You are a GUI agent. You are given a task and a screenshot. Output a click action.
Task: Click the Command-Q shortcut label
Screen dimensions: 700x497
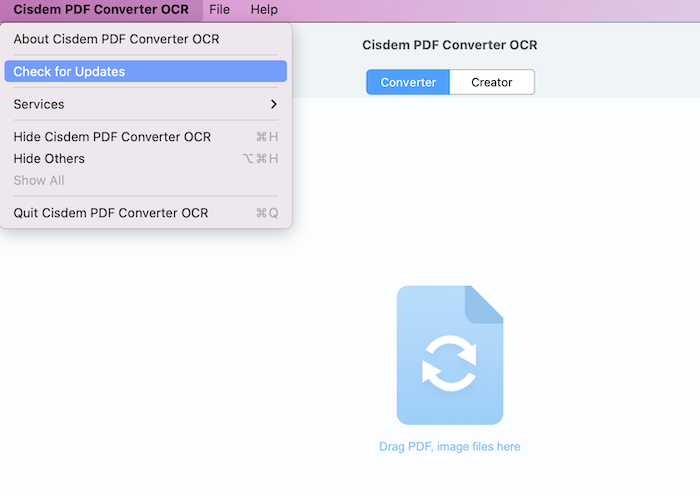point(267,213)
